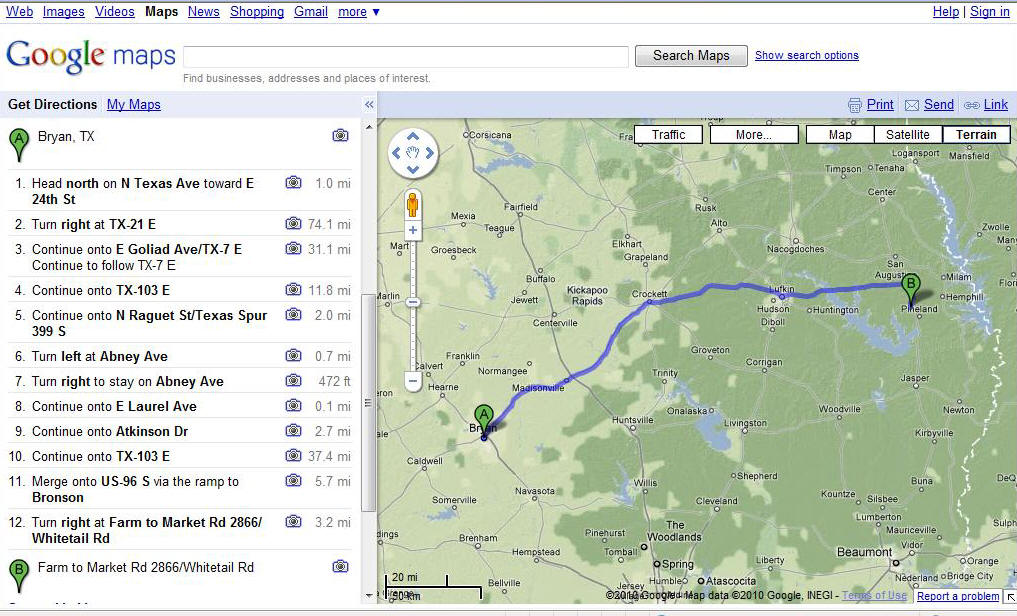Open the Videos tab

tap(115, 12)
